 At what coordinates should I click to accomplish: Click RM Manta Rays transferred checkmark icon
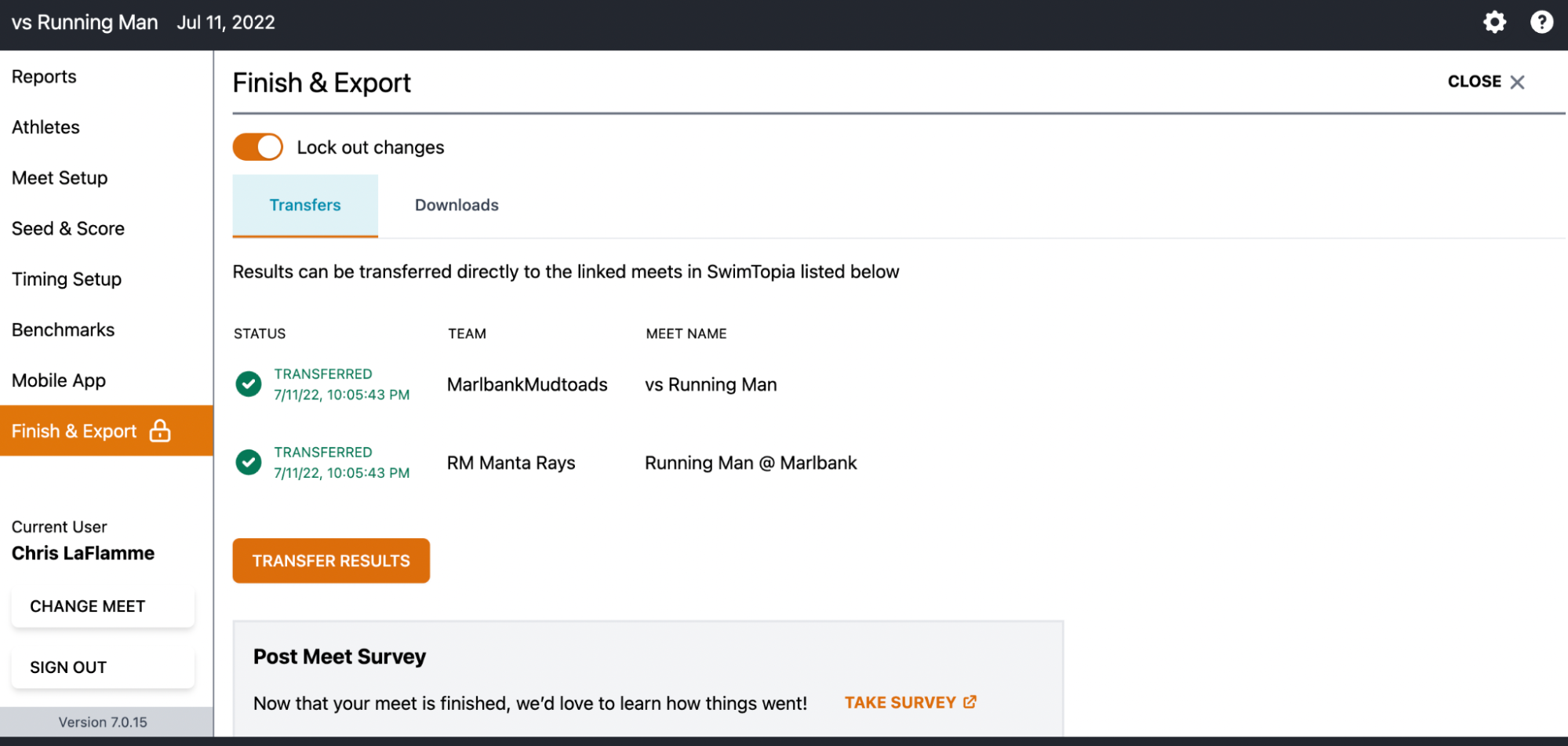click(x=249, y=463)
